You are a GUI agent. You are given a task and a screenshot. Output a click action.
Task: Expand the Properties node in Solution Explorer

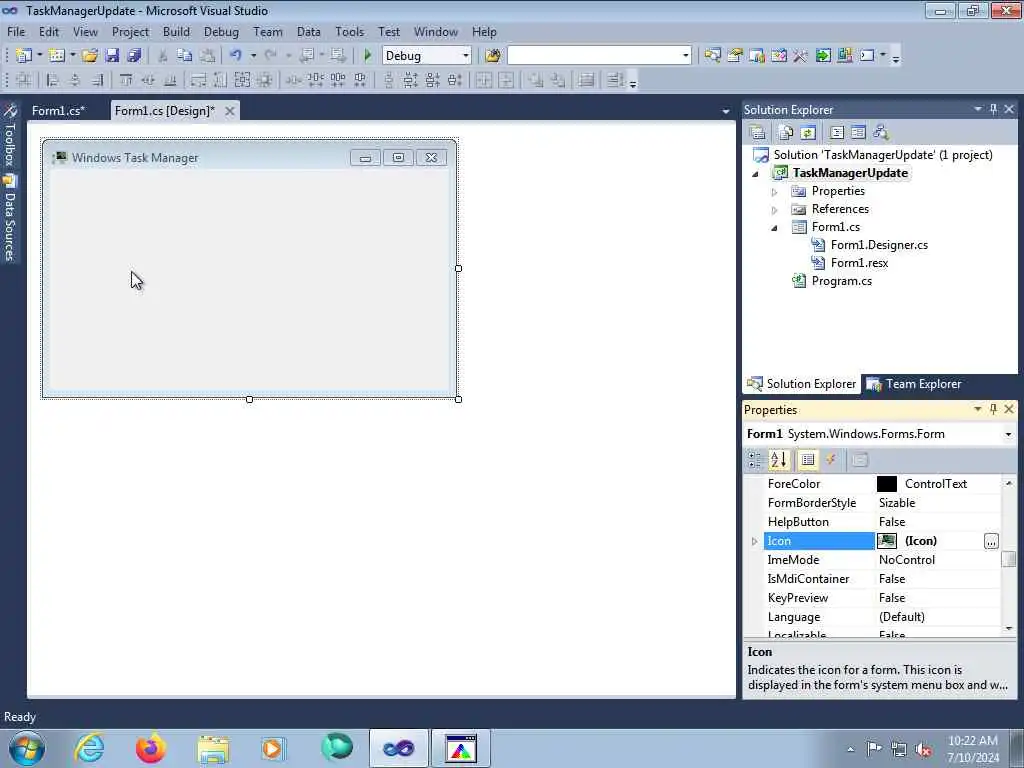[x=775, y=192]
